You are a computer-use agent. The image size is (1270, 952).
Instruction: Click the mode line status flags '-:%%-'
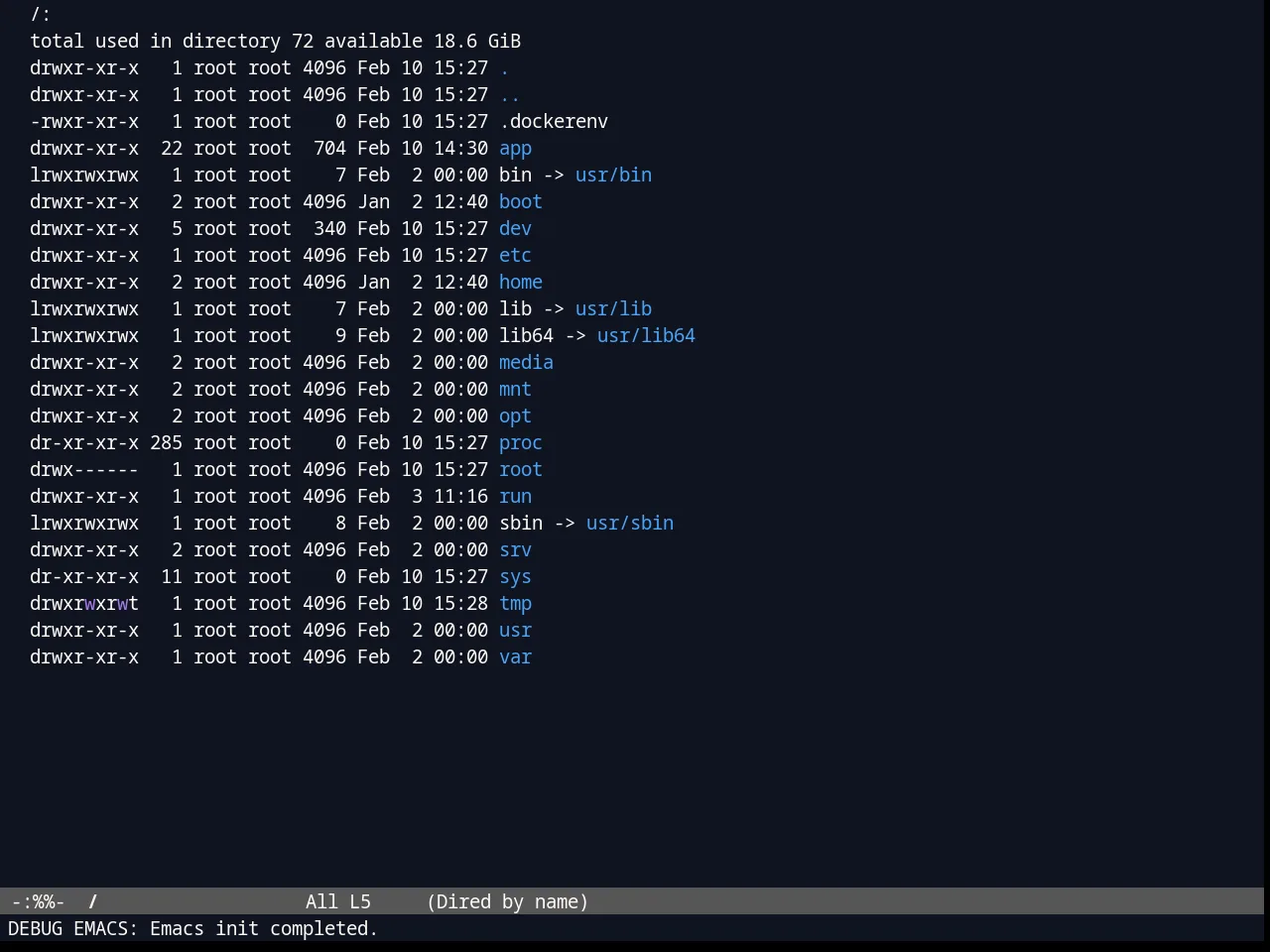[x=38, y=901]
